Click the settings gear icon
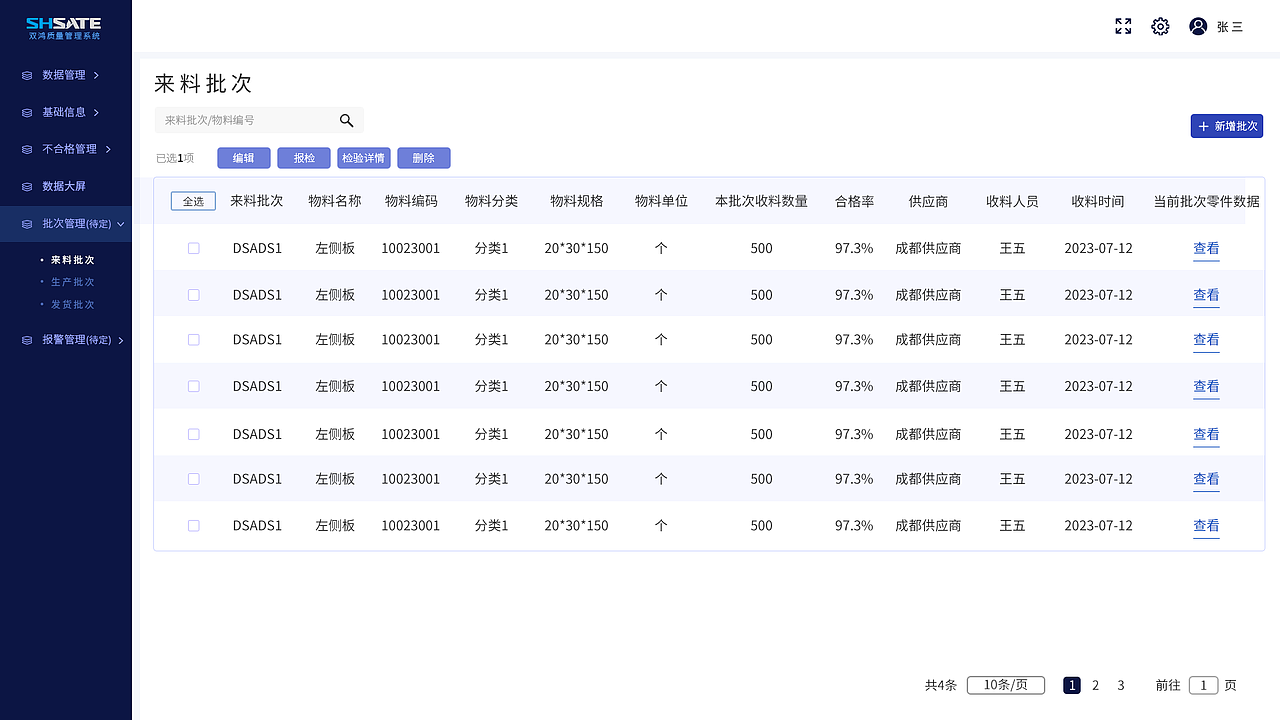This screenshot has width=1280, height=720. [1160, 26]
